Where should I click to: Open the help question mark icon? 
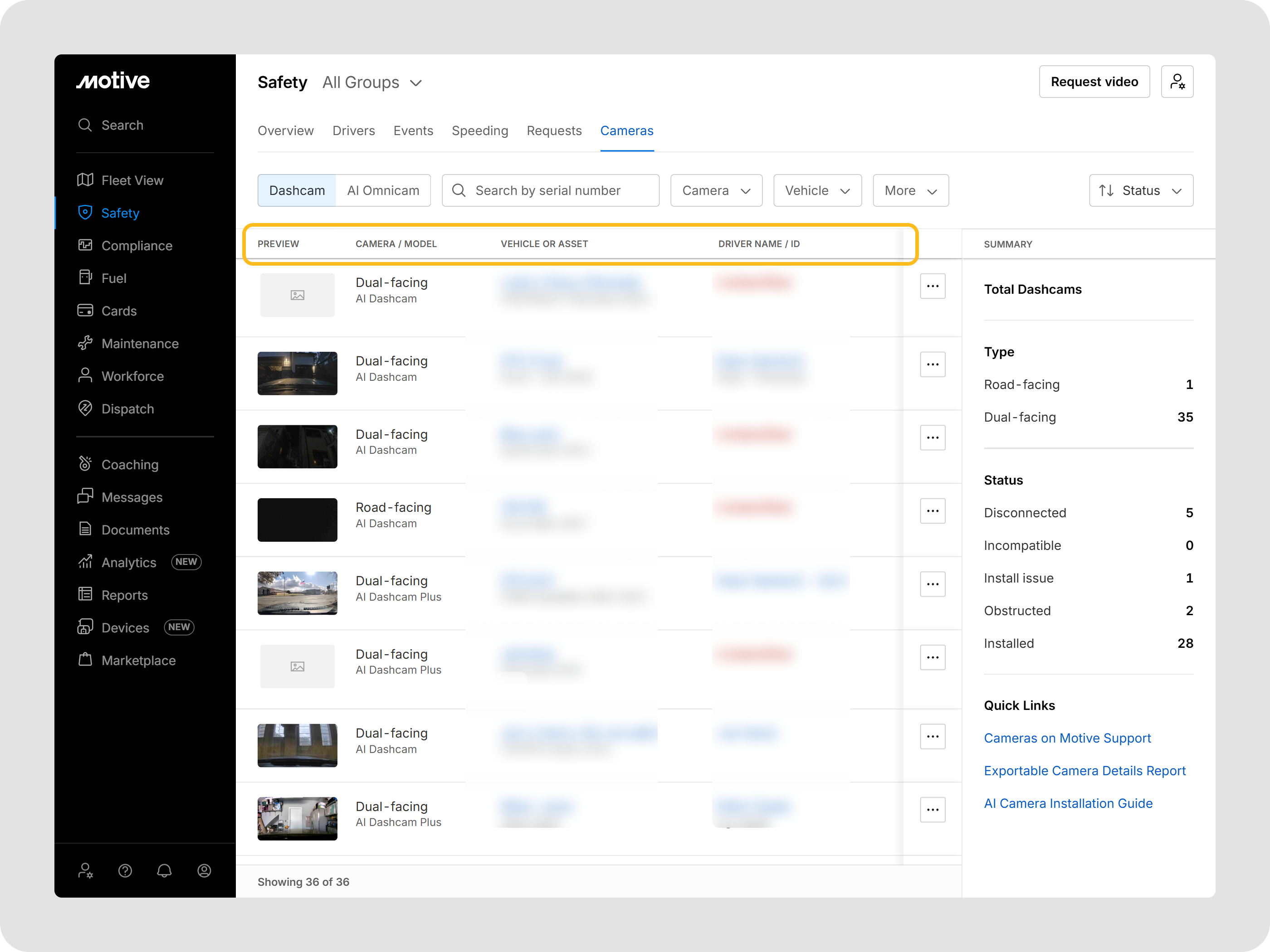coord(125,870)
